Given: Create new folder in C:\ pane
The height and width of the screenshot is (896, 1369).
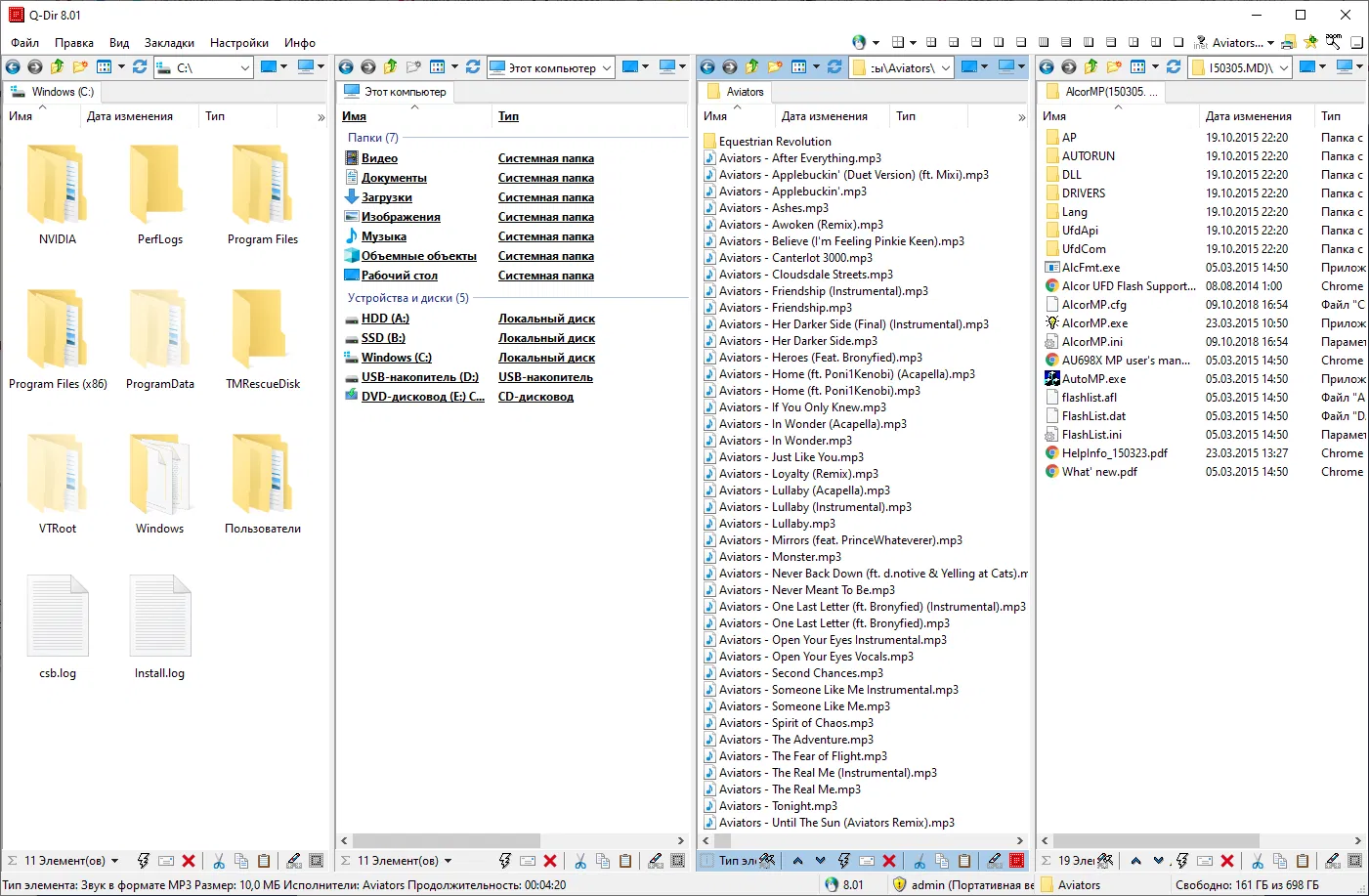Looking at the screenshot, I should 80,67.
